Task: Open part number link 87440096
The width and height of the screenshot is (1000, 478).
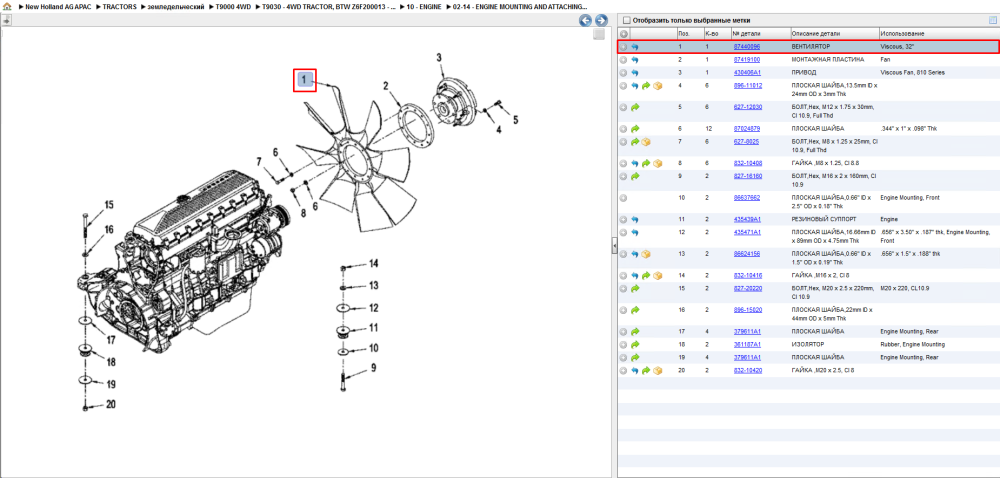Action: coord(746,47)
